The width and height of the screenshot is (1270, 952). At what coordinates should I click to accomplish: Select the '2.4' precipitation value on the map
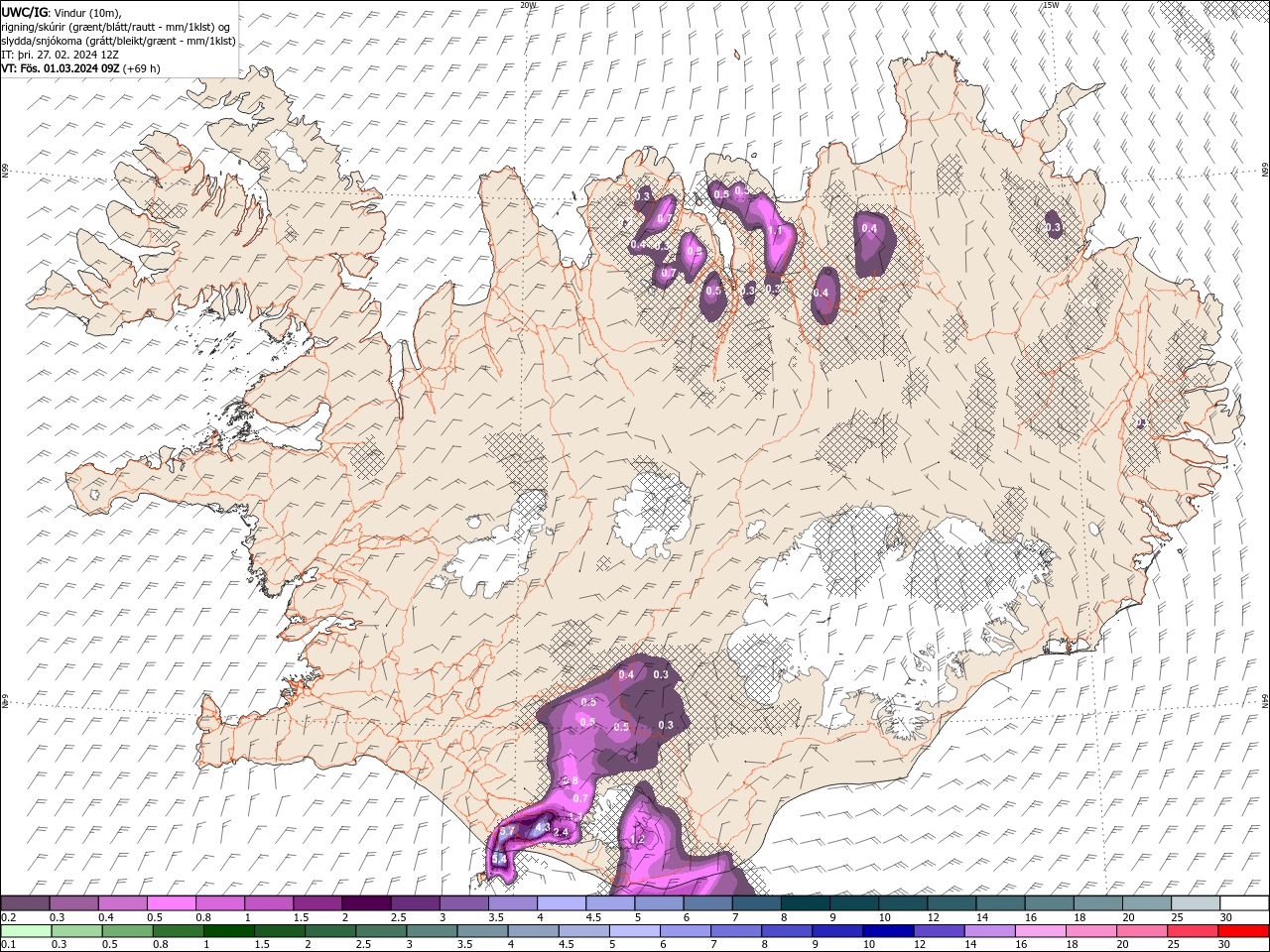coord(561,832)
